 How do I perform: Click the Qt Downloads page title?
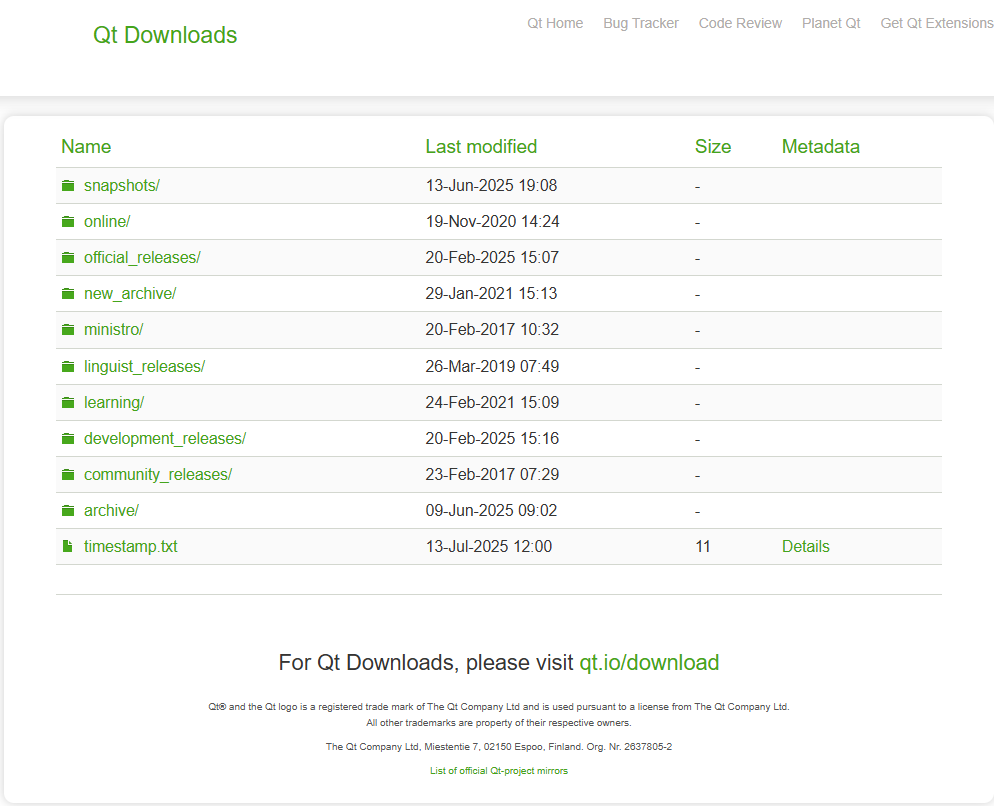[x=165, y=35]
